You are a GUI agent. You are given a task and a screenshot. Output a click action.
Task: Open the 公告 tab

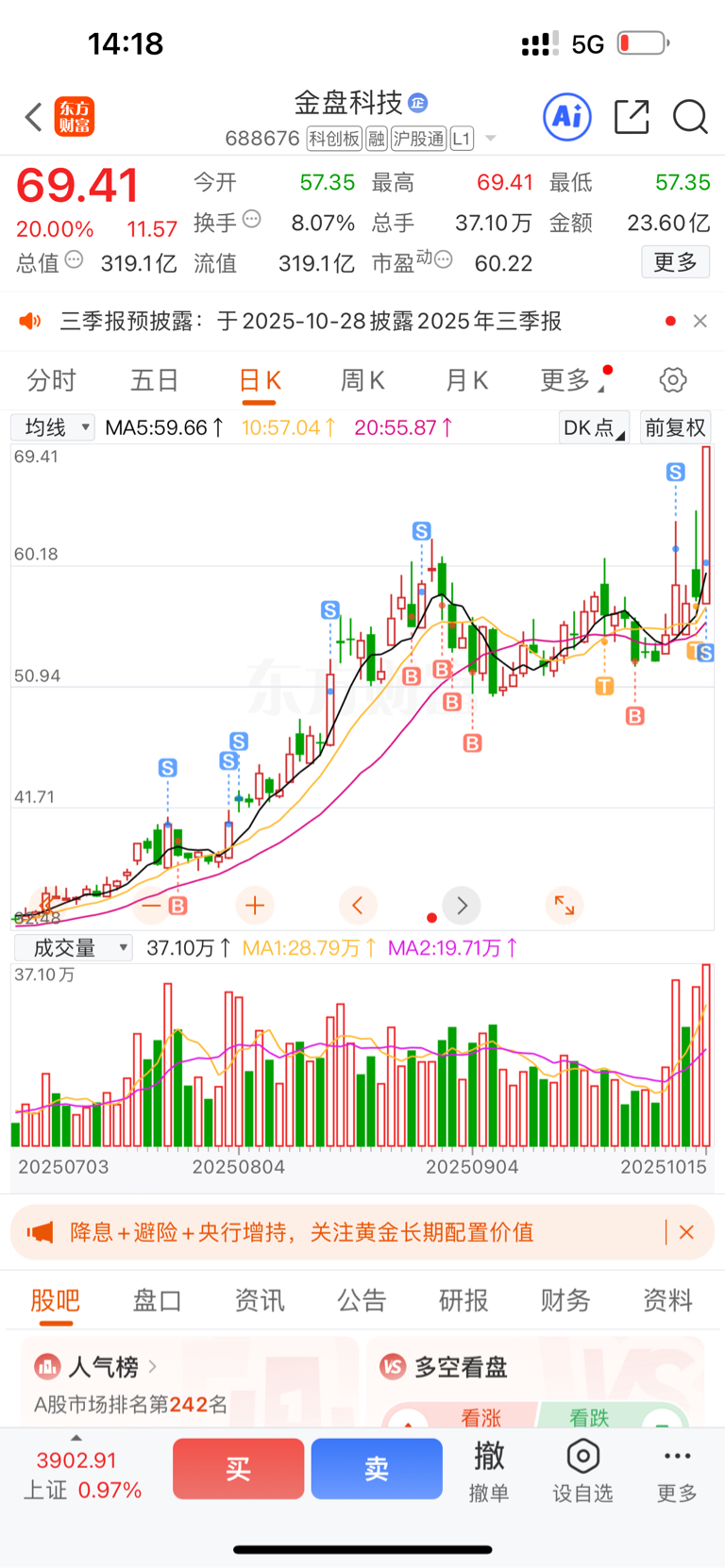point(362,1301)
